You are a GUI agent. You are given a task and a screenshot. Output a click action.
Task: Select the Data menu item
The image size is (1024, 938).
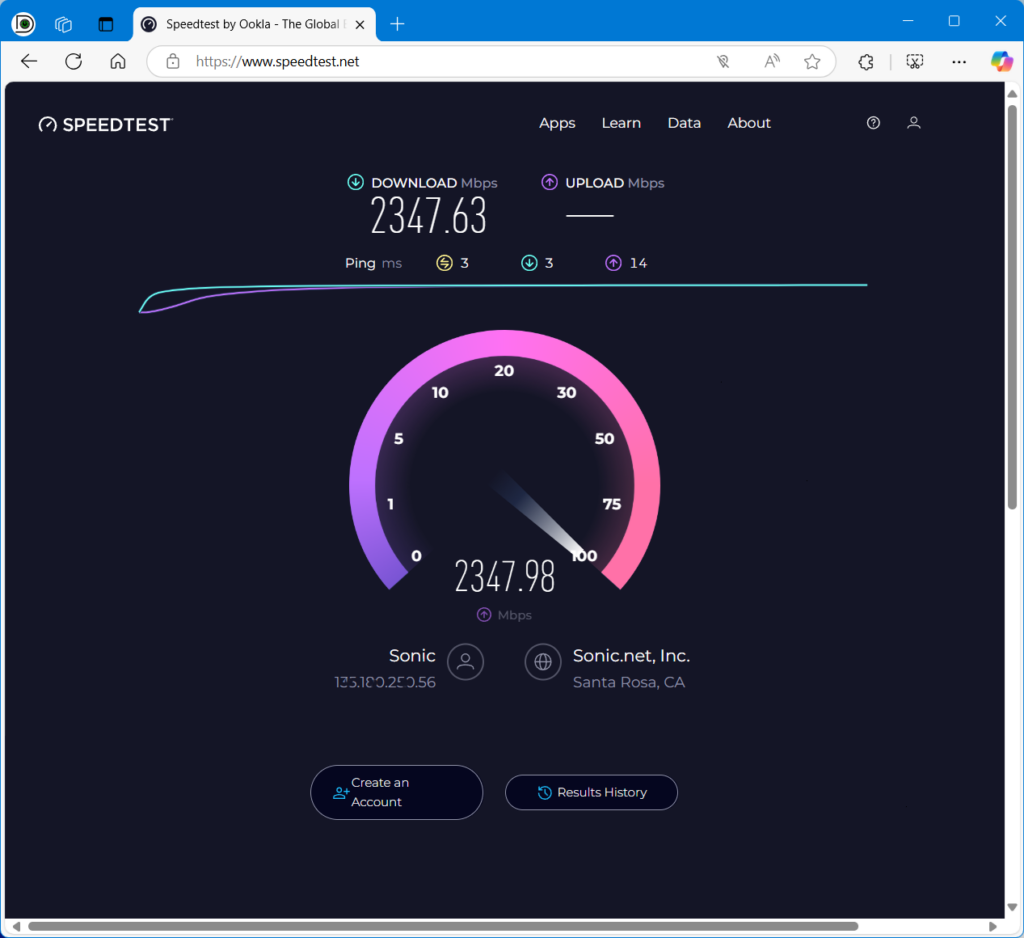point(684,122)
